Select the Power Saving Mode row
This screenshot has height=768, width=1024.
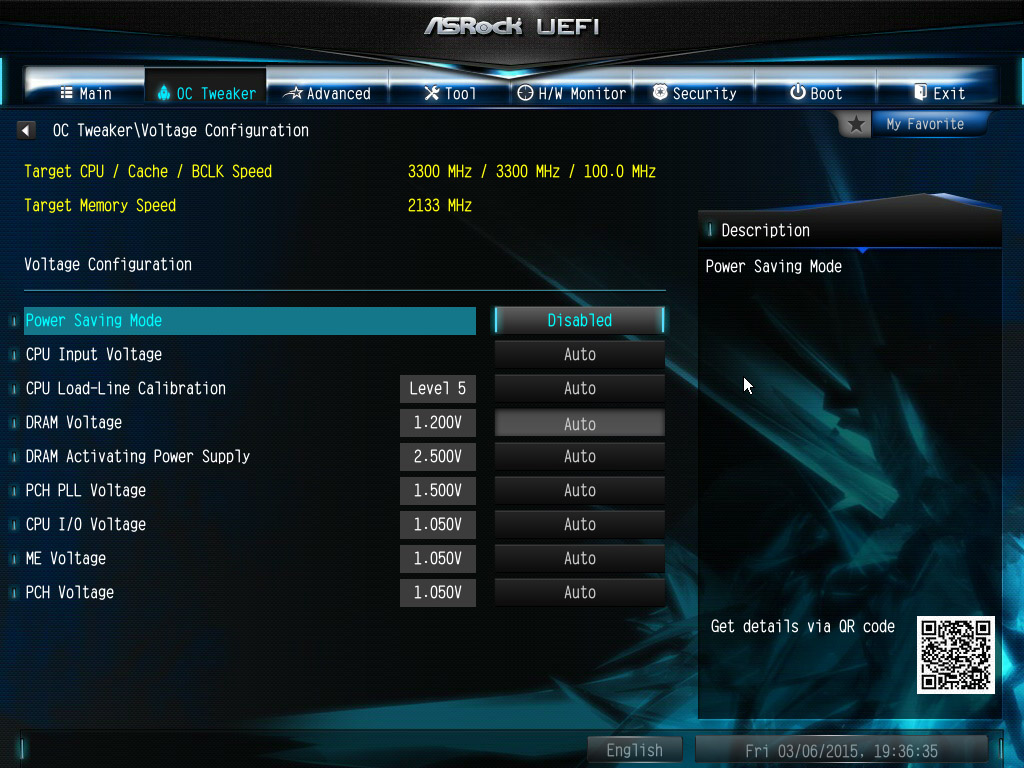tap(250, 321)
